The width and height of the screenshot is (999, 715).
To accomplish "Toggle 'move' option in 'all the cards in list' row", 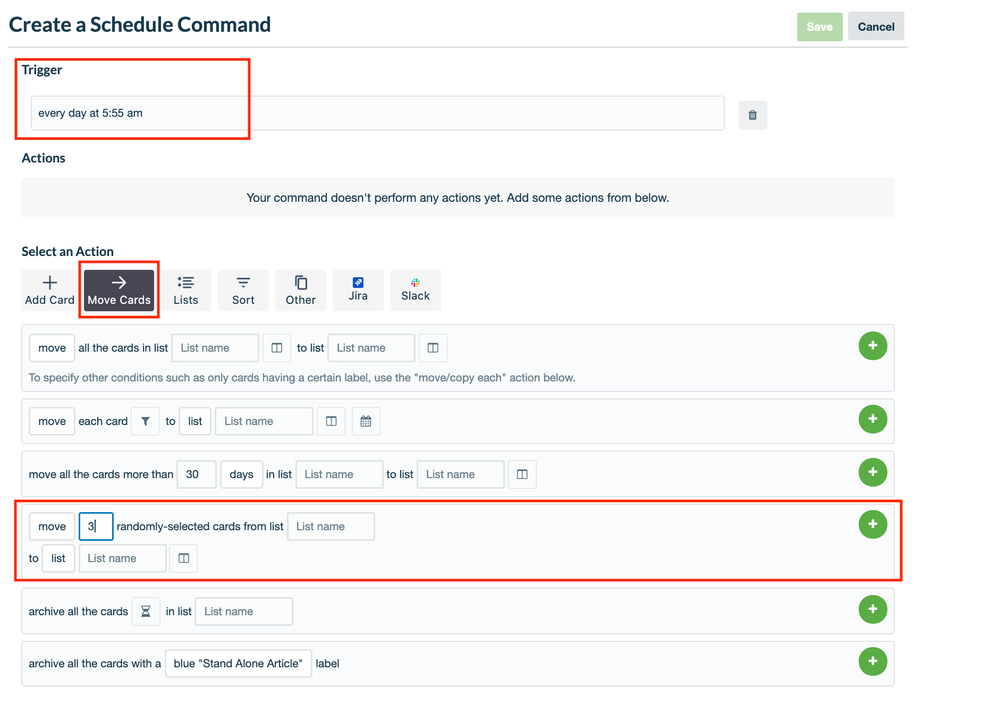I will point(52,348).
